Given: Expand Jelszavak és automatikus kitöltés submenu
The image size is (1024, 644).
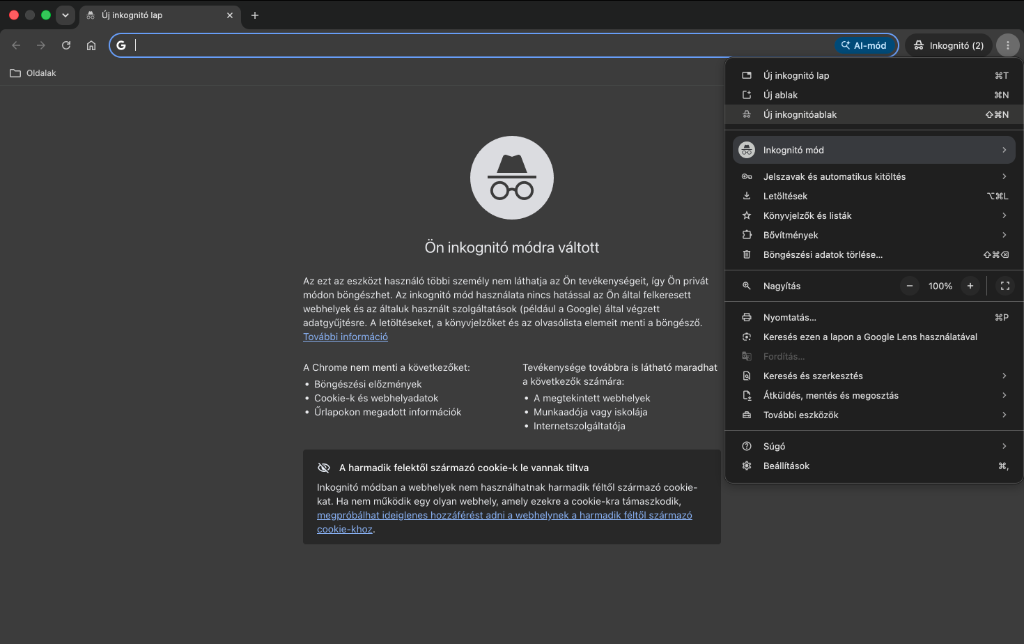Looking at the screenshot, I should [874, 176].
